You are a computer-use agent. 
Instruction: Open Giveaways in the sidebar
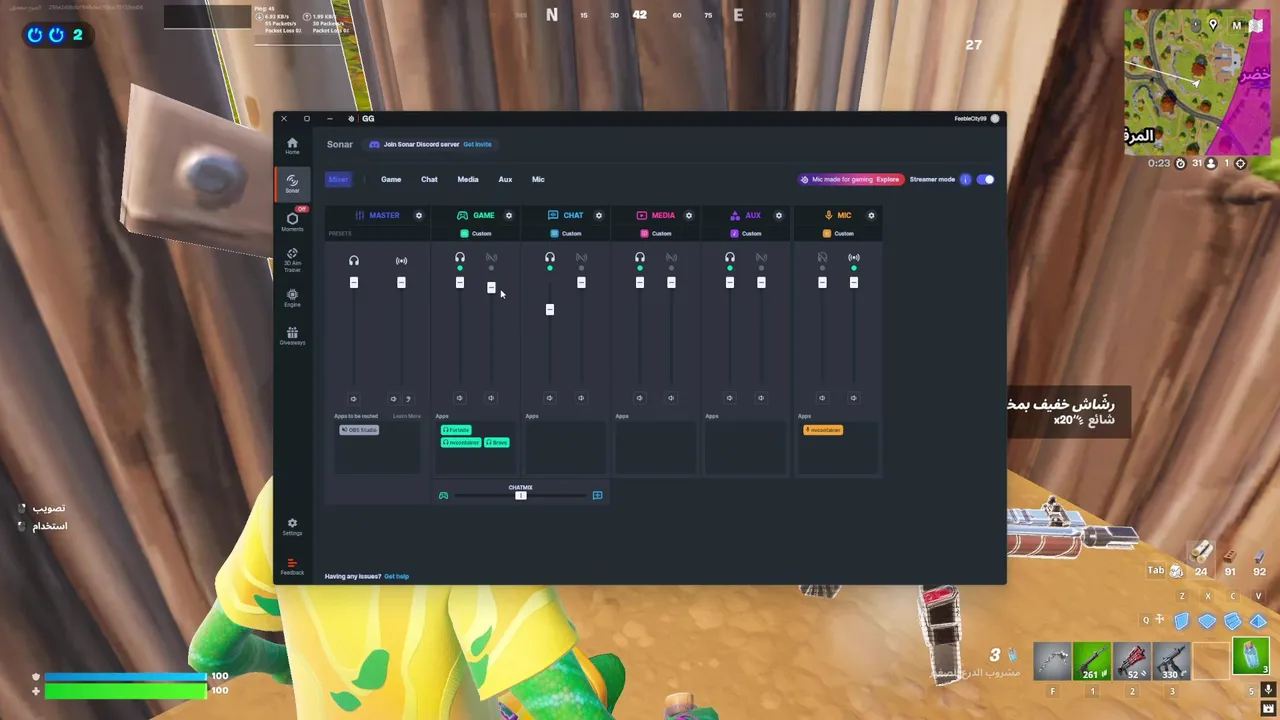point(292,336)
